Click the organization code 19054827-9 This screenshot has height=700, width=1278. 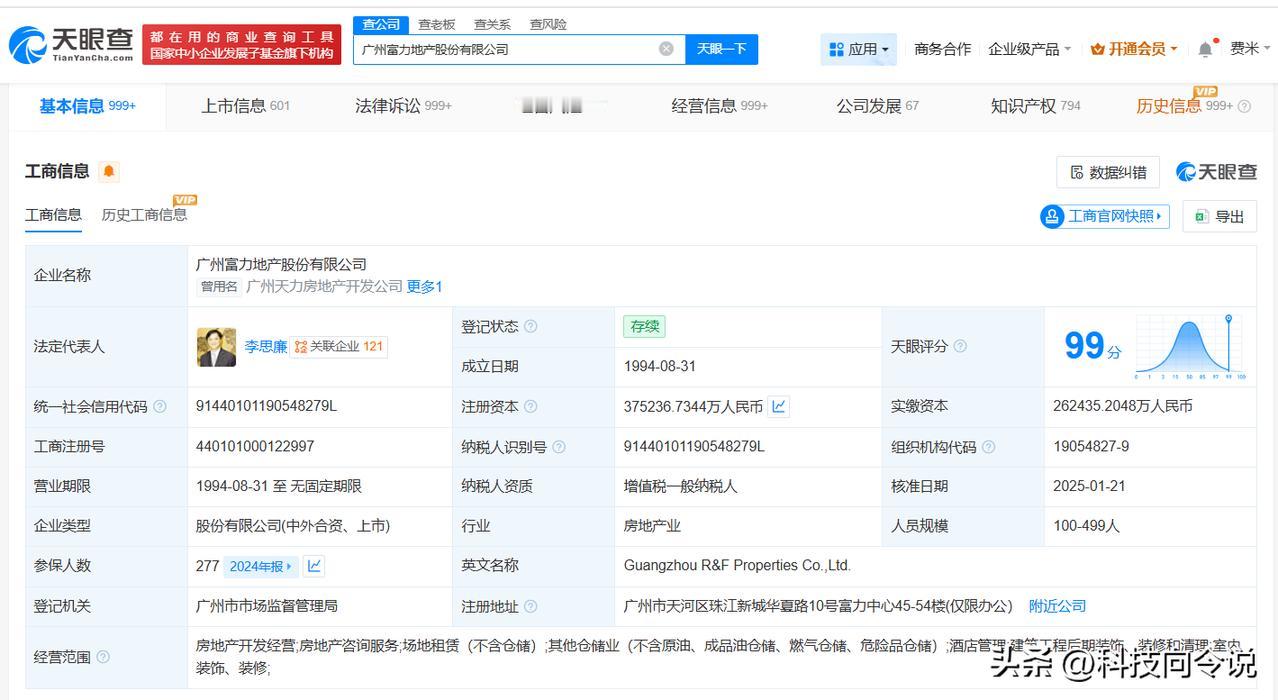[1091, 446]
